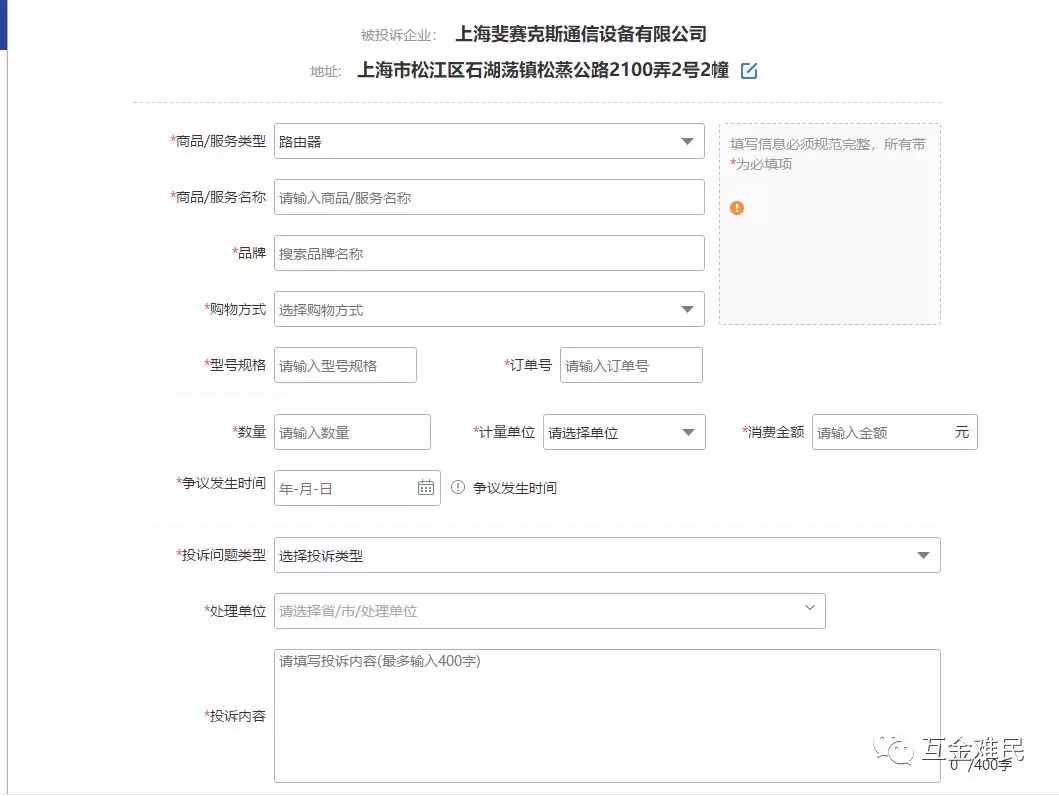This screenshot has height=796, width=1059.
Task: Click the address text 上海市松江区石湖荡镇松蒸公路2100弄2号2幢
Action: point(543,70)
